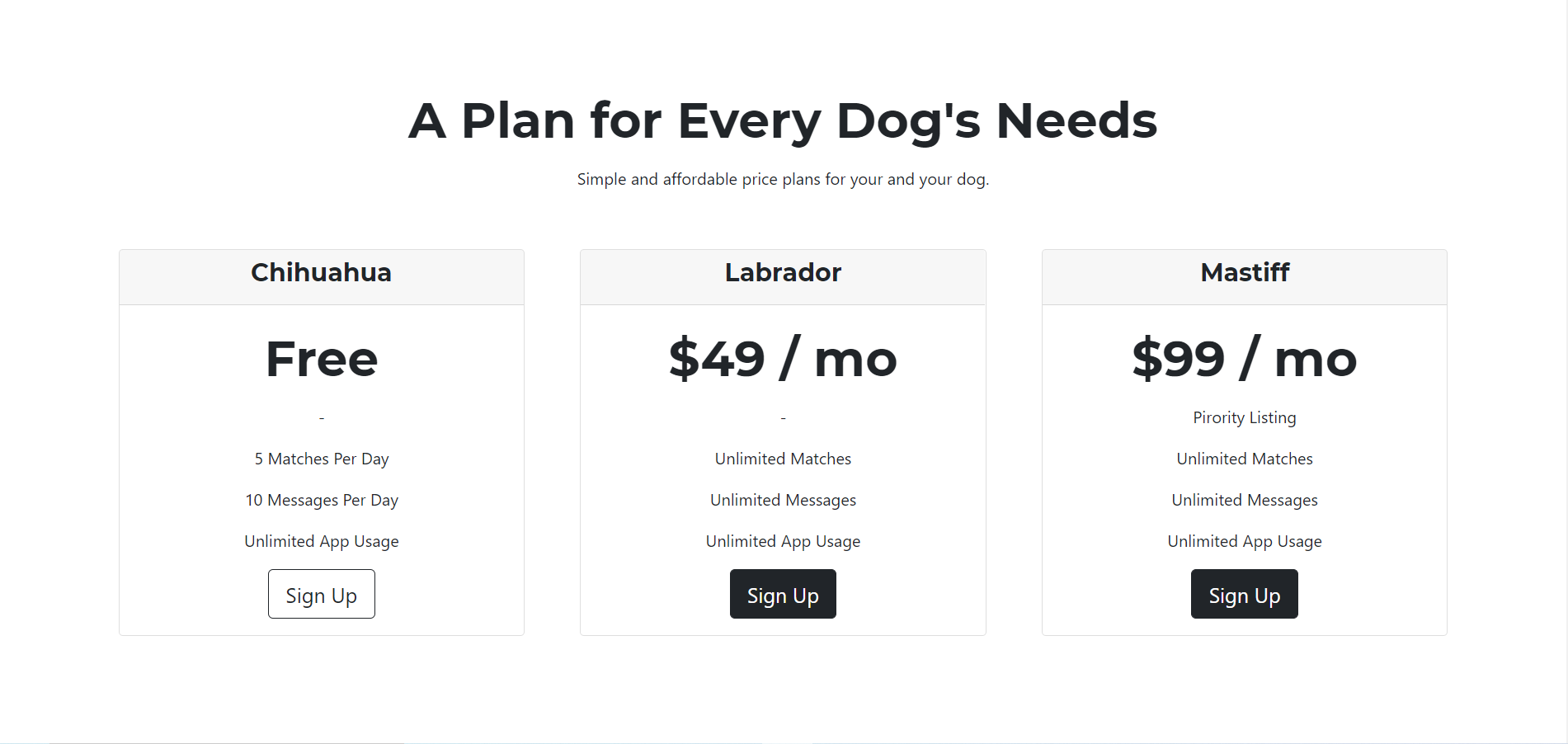This screenshot has height=744, width=1568.
Task: Click the $49 / mo price text
Action: pyautogui.click(x=782, y=358)
